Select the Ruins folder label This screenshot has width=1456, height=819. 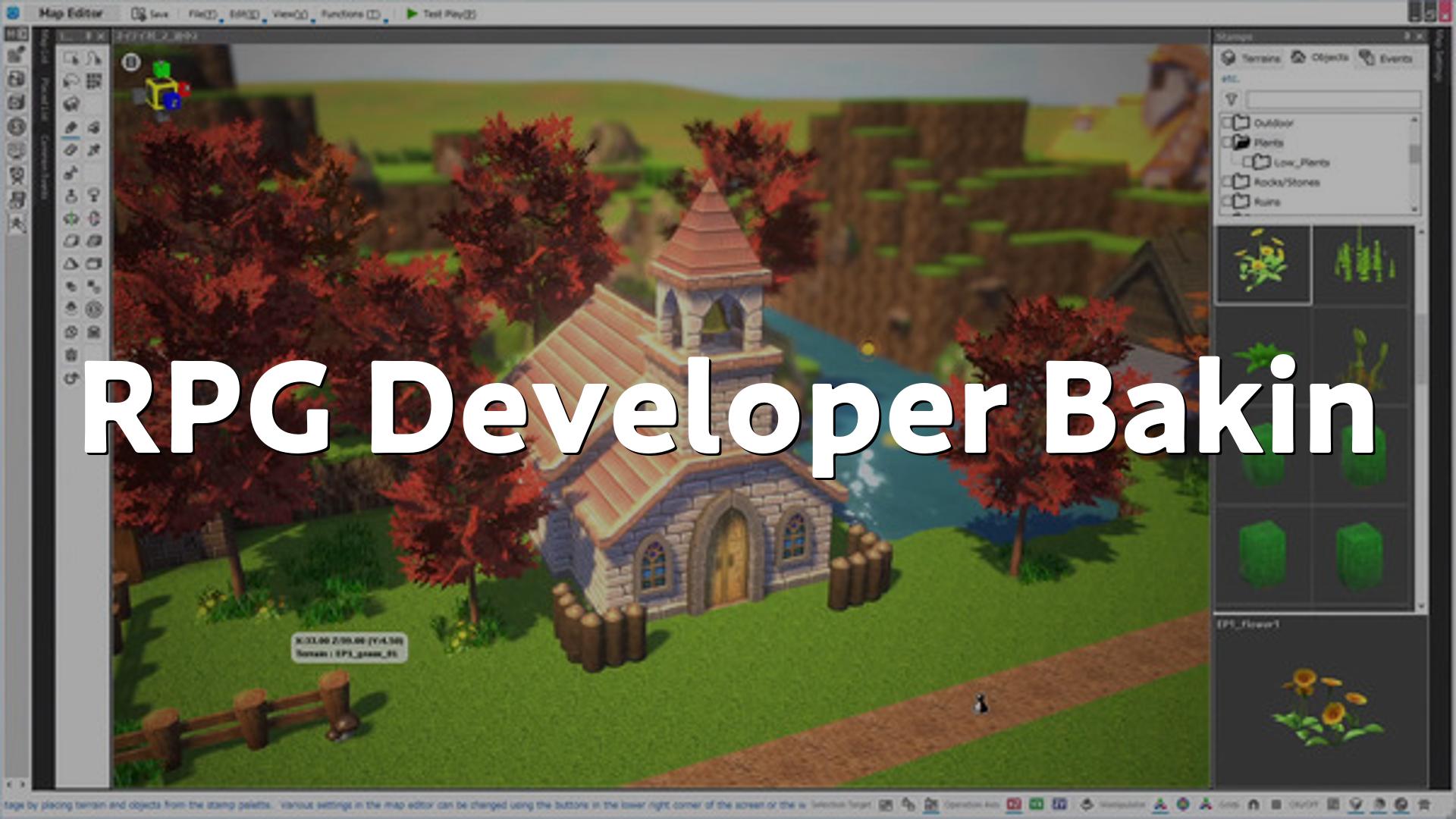pos(1266,202)
